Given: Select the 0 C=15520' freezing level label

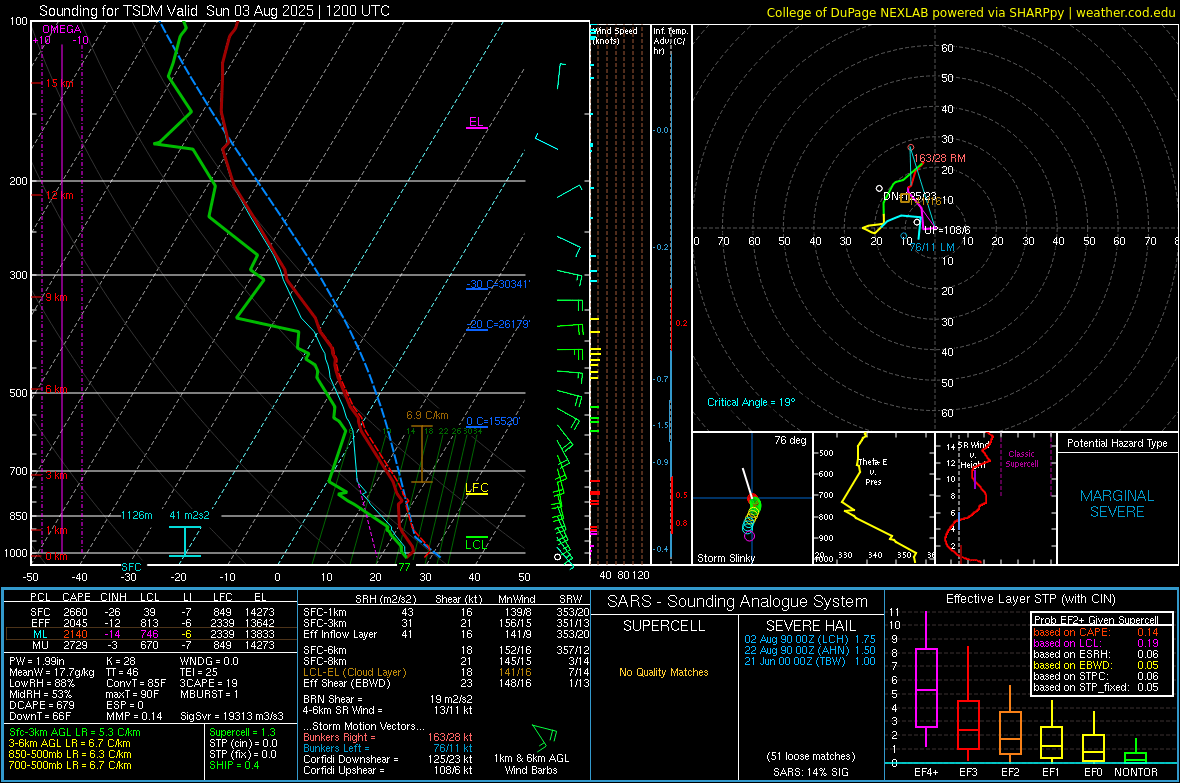Looking at the screenshot, I should (493, 421).
